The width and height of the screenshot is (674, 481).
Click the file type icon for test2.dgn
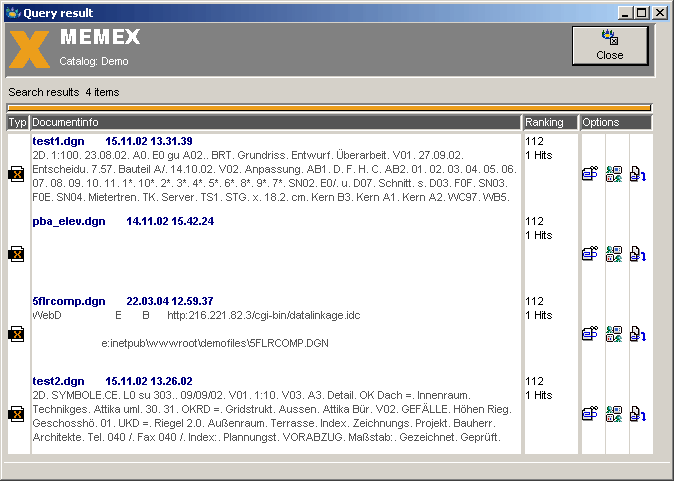pos(16,414)
